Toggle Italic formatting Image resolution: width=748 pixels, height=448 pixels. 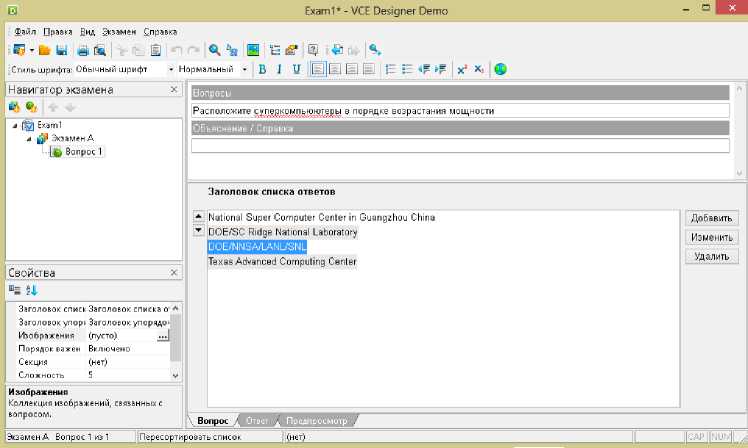coord(279,69)
